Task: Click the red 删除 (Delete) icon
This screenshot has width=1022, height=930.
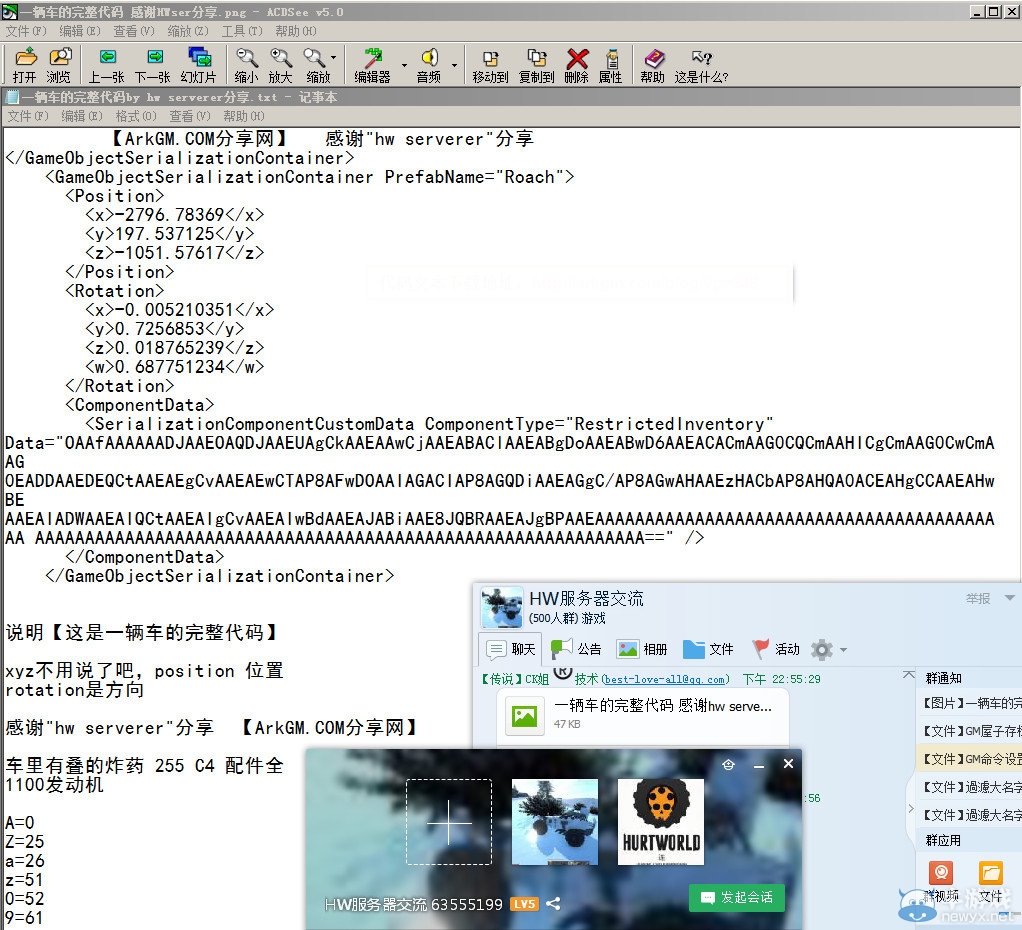Action: coord(577,64)
